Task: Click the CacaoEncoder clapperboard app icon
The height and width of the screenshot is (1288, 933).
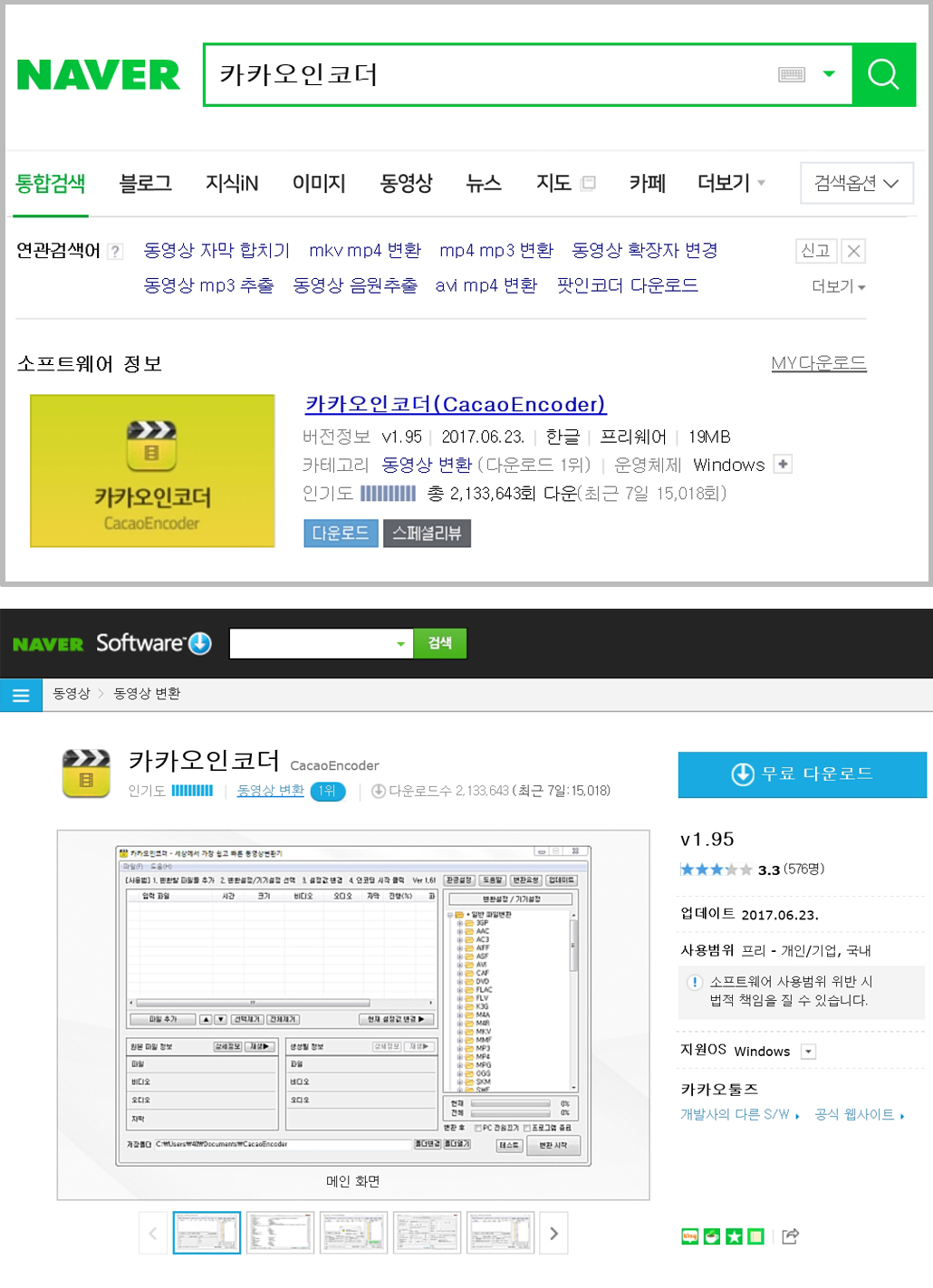Action: pyautogui.click(x=86, y=774)
